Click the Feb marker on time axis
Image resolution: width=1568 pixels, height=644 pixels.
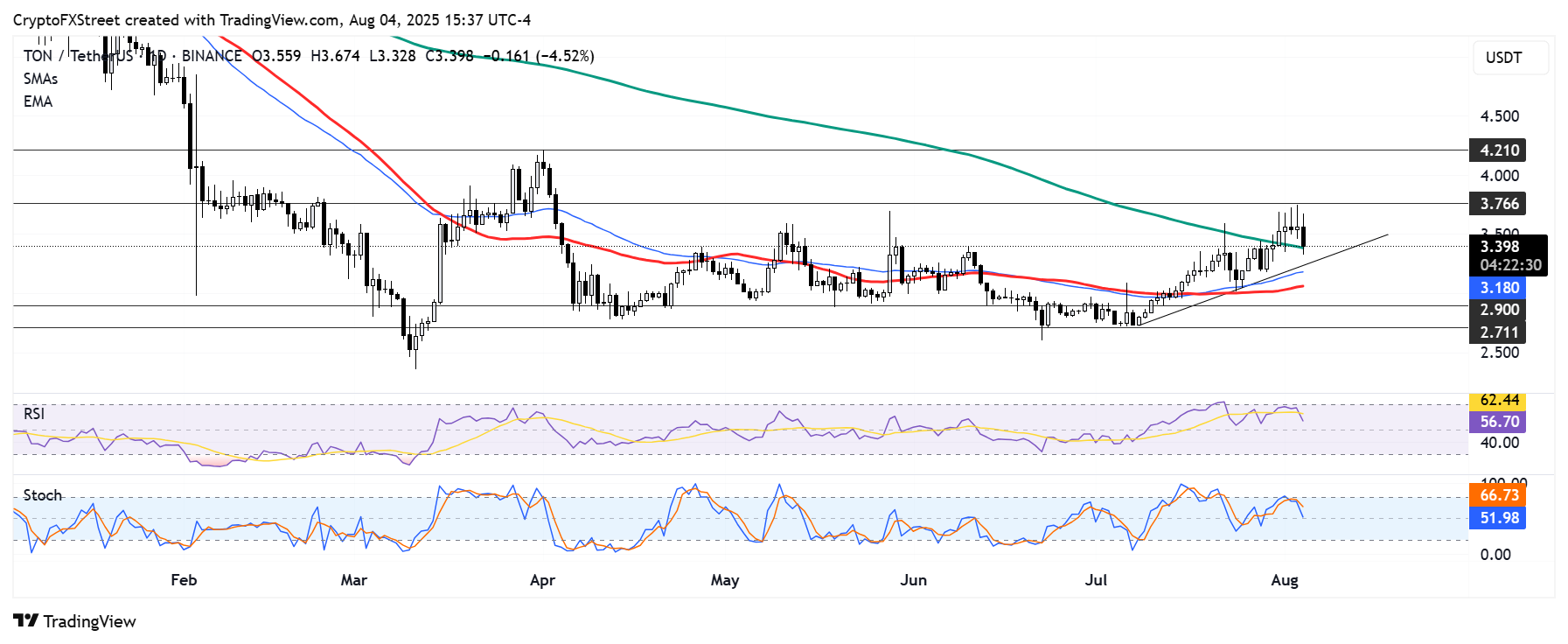184,580
